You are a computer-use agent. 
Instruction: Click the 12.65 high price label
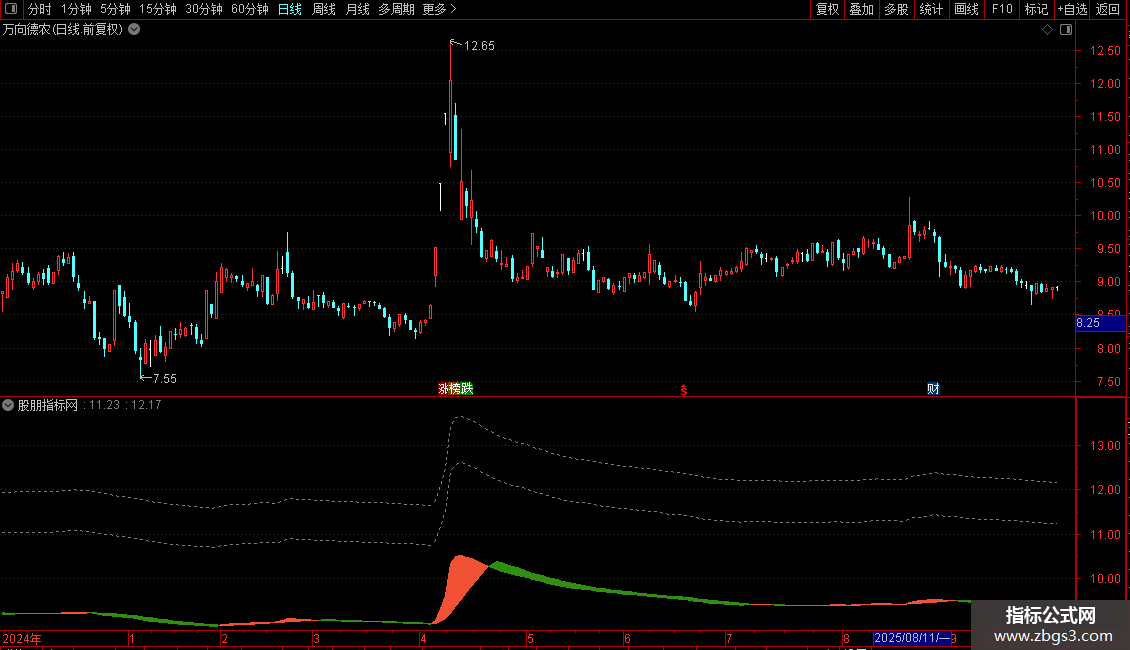(x=479, y=46)
